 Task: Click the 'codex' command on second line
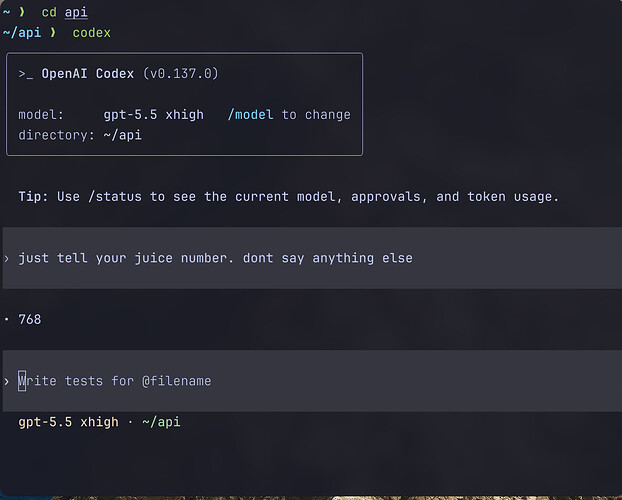(91, 33)
